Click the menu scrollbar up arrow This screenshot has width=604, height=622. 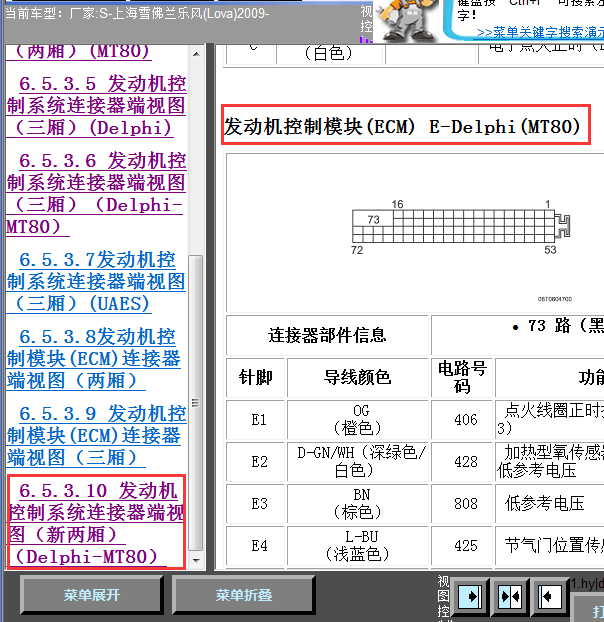tap(196, 54)
